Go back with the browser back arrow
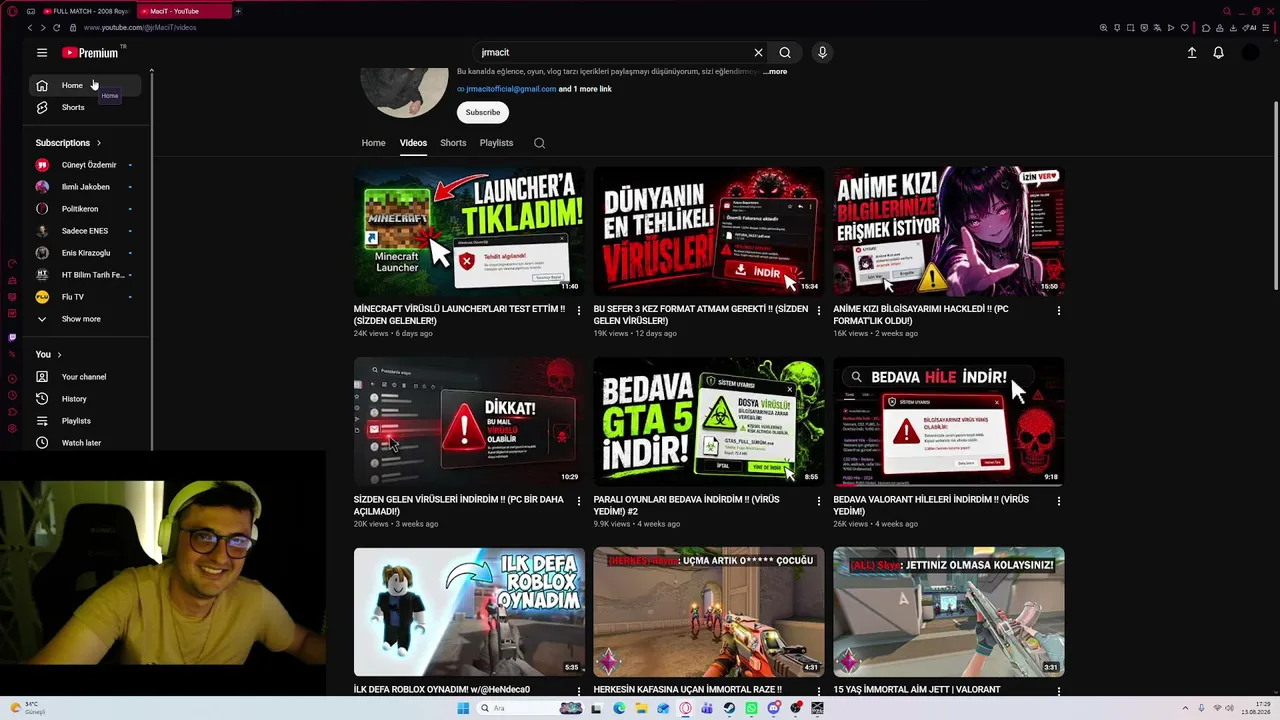Screen dimensions: 1280x720 point(30,28)
